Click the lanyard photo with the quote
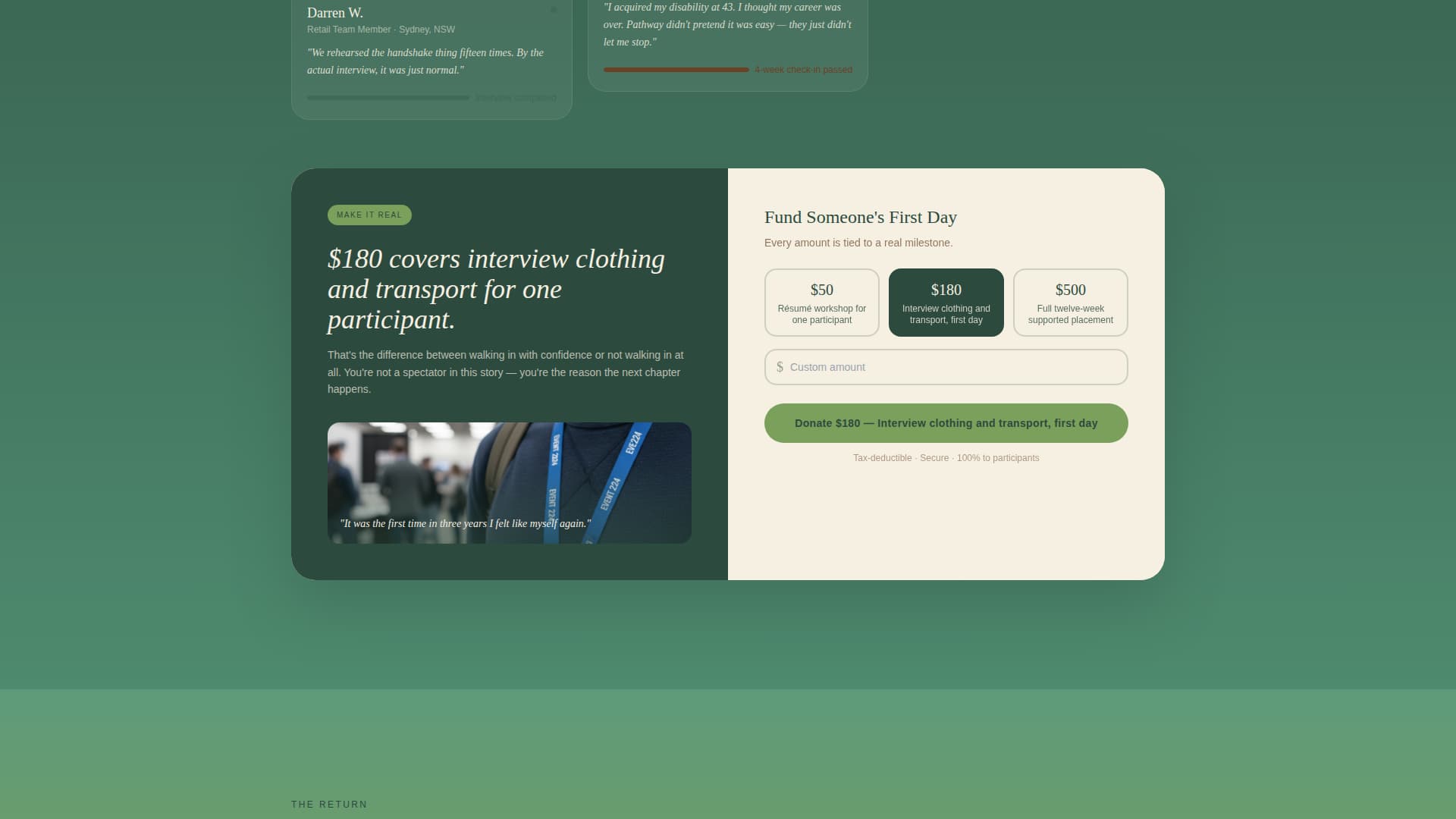 (509, 482)
